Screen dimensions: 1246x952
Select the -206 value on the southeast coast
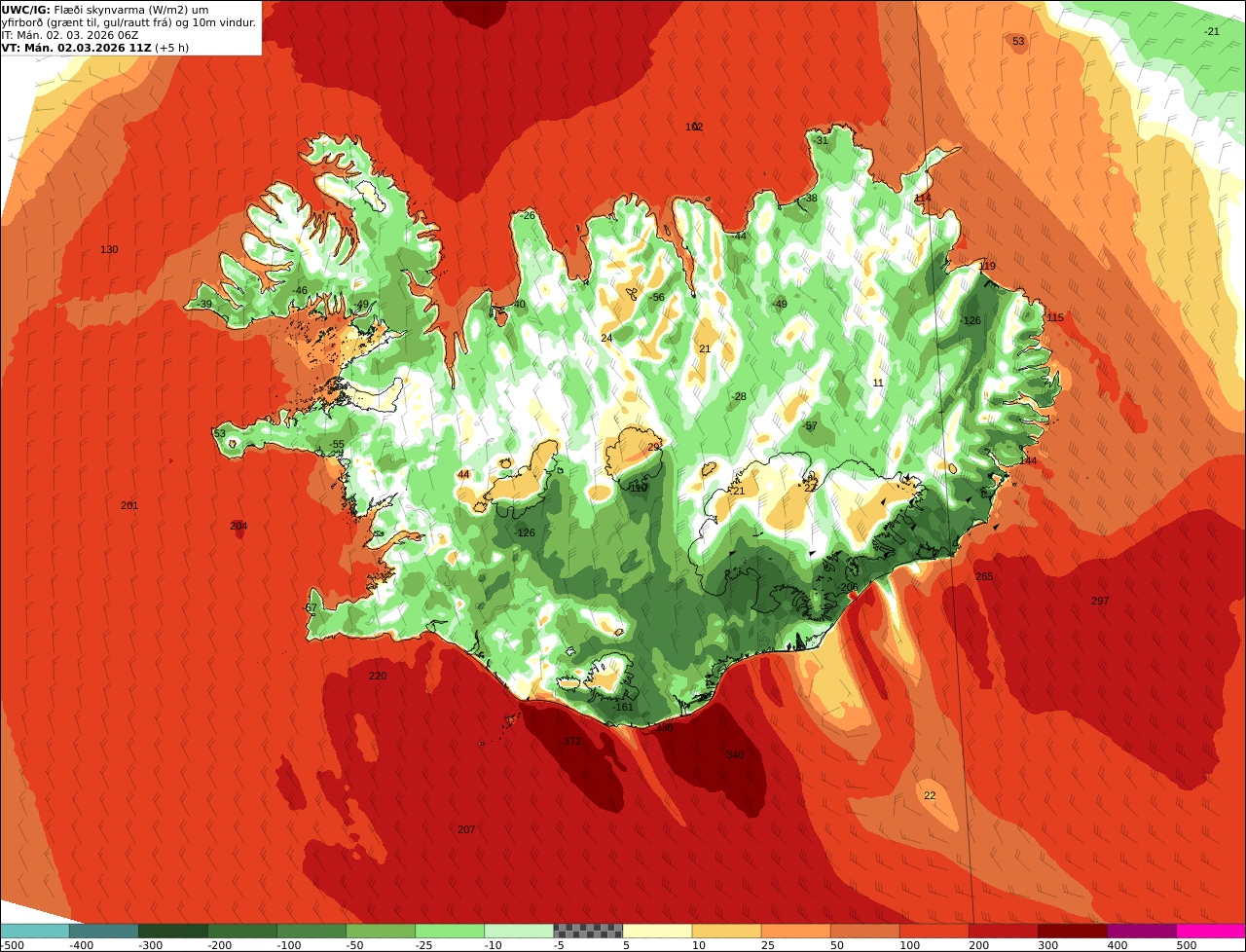pos(847,588)
